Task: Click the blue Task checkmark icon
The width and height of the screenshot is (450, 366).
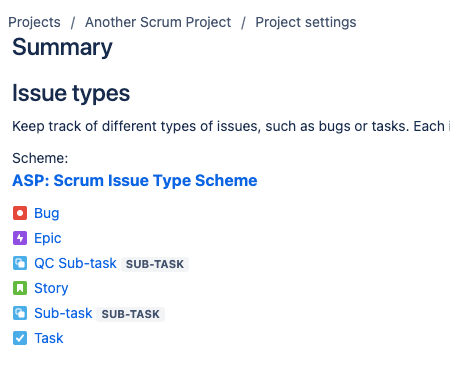Action: coord(20,338)
